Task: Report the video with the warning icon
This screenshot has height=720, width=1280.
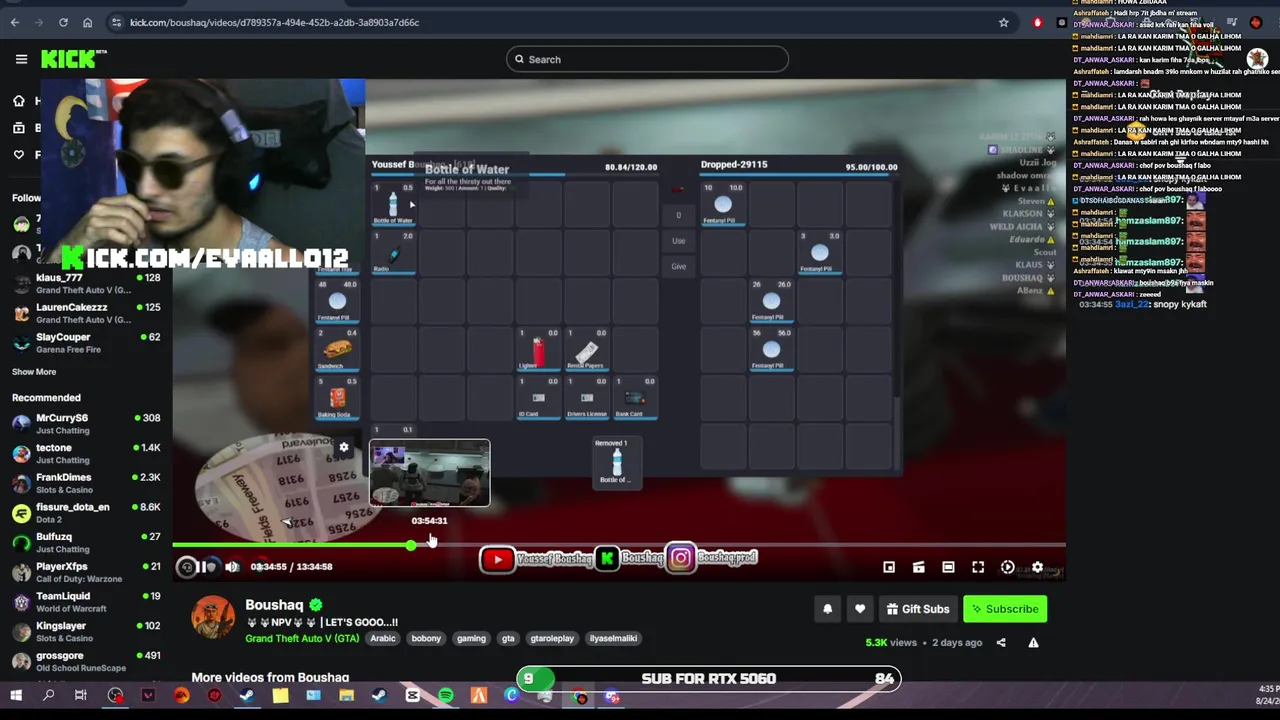Action: pos(1033,643)
